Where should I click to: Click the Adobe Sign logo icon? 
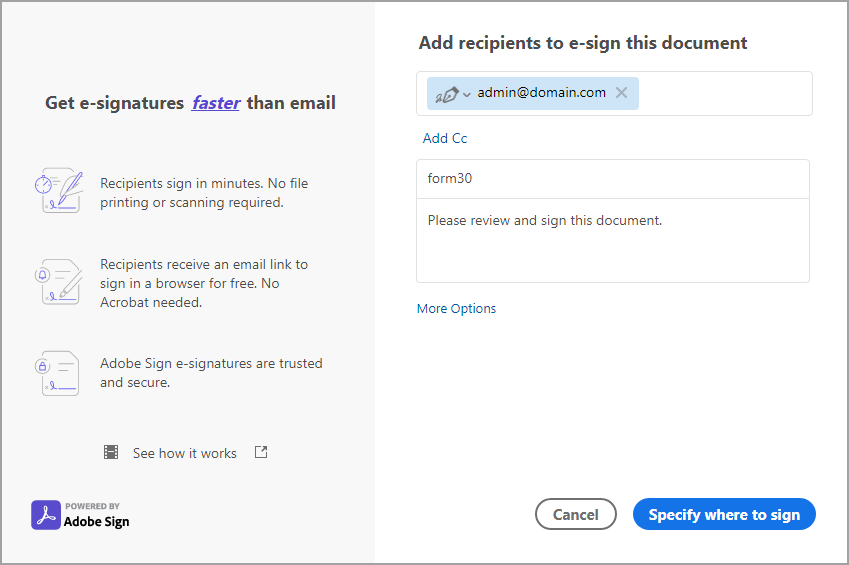[46, 515]
